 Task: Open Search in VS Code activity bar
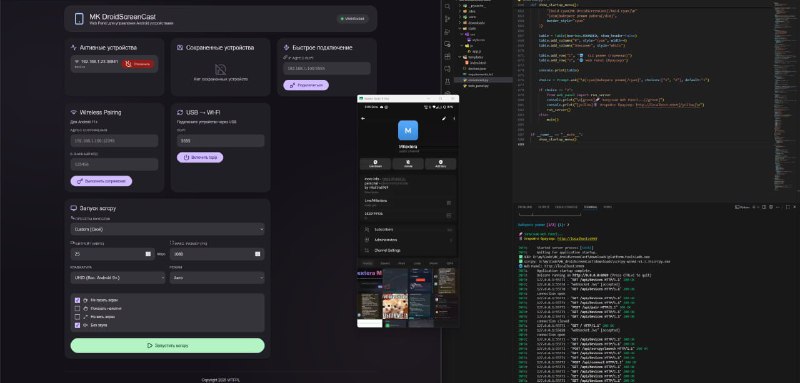[447, 6]
